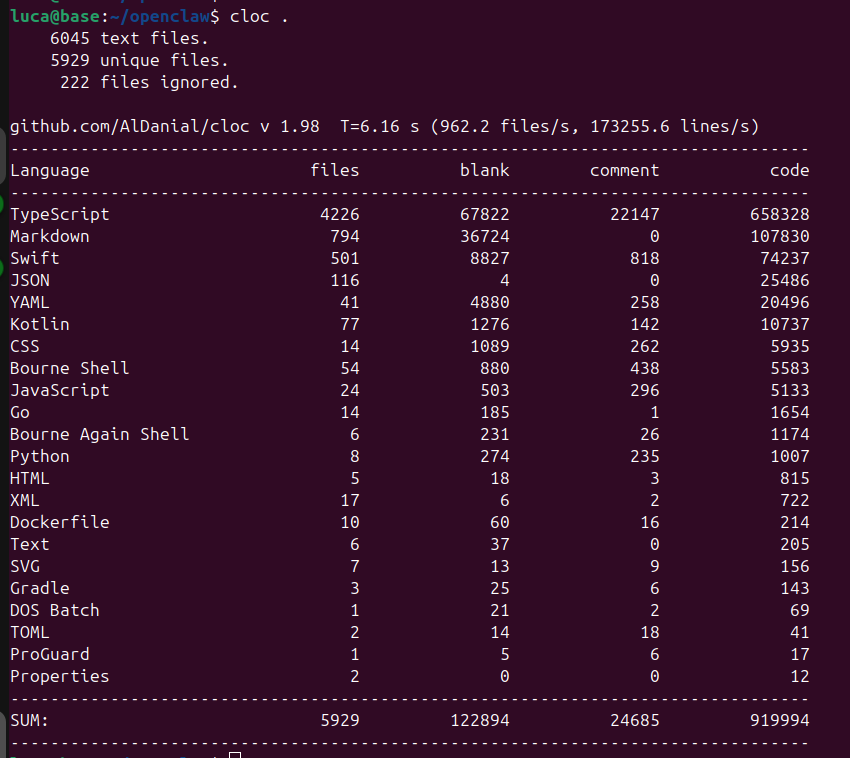Click the 'ProGuard' language row label
Viewport: 850px width, 758px height.
pos(50,654)
